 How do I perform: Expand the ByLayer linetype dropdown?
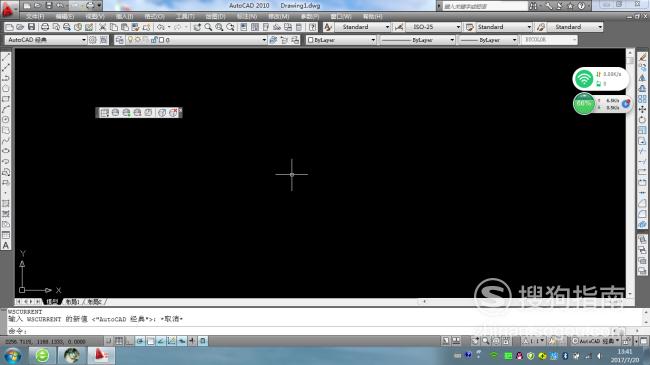click(x=418, y=40)
